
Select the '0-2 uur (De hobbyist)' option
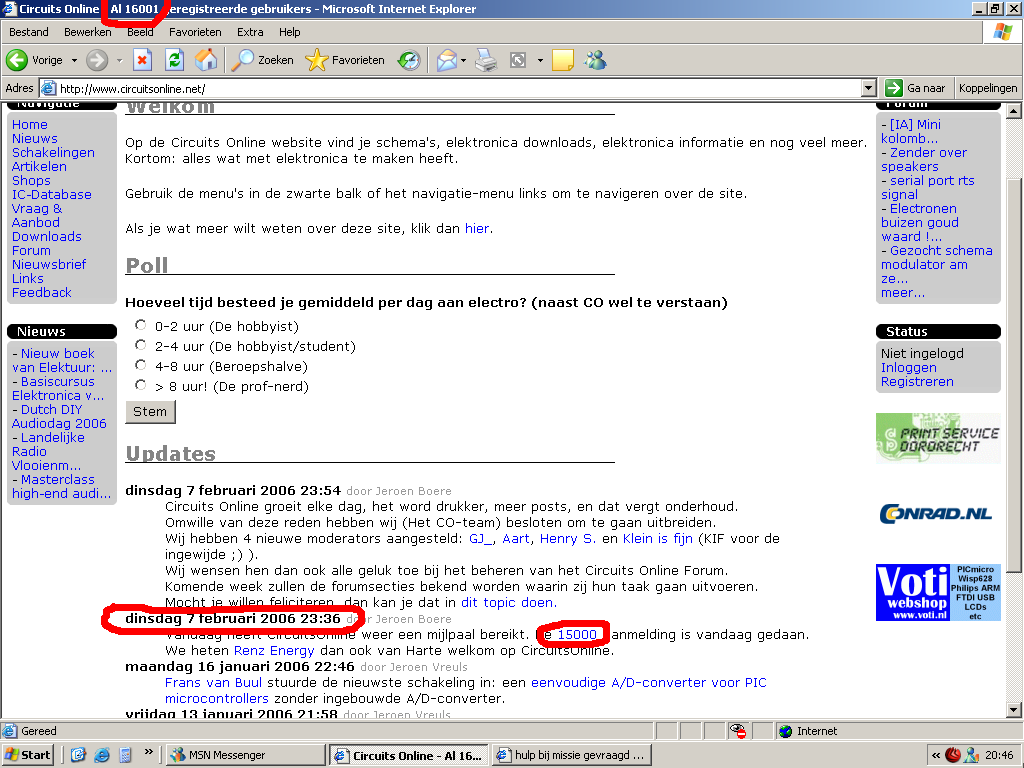coord(141,325)
